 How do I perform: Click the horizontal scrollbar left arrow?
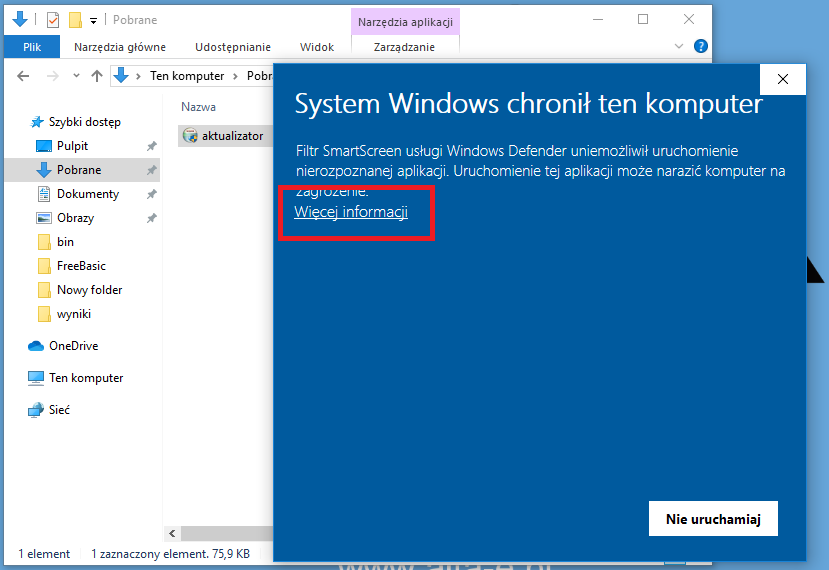coord(172,534)
